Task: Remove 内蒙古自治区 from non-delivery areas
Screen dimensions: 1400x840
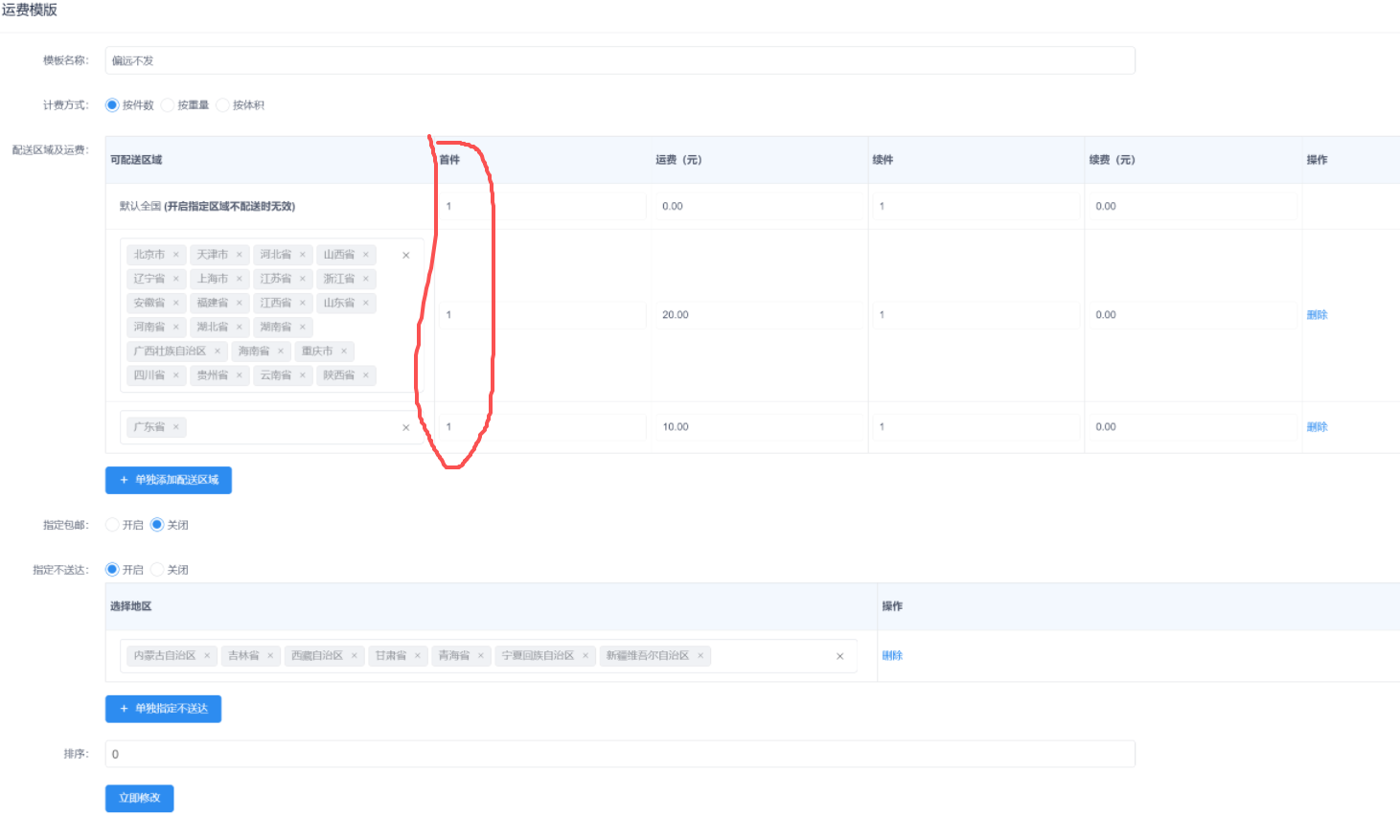Action: click(207, 656)
